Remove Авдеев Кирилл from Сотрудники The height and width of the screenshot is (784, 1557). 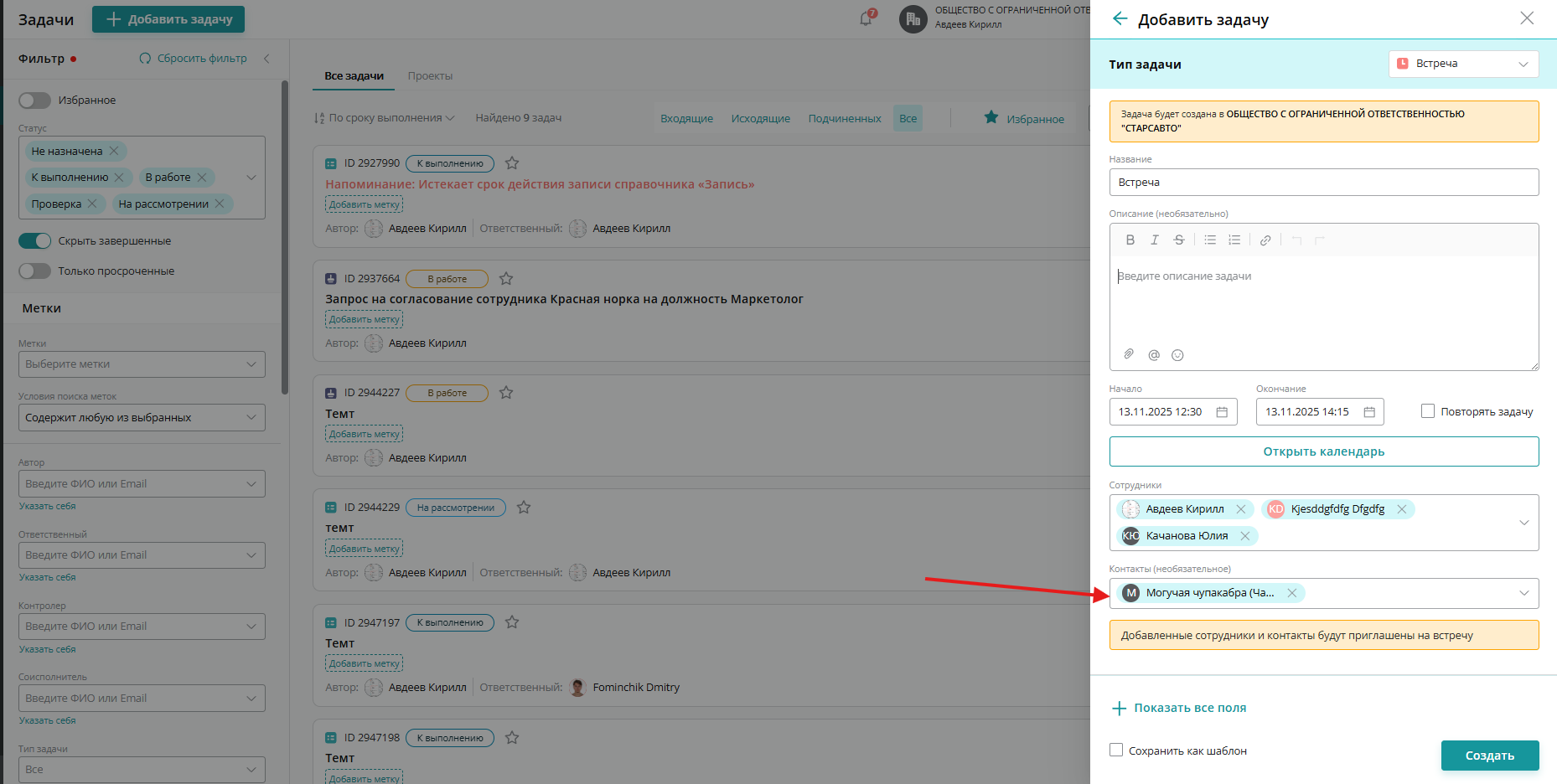pyautogui.click(x=1241, y=509)
